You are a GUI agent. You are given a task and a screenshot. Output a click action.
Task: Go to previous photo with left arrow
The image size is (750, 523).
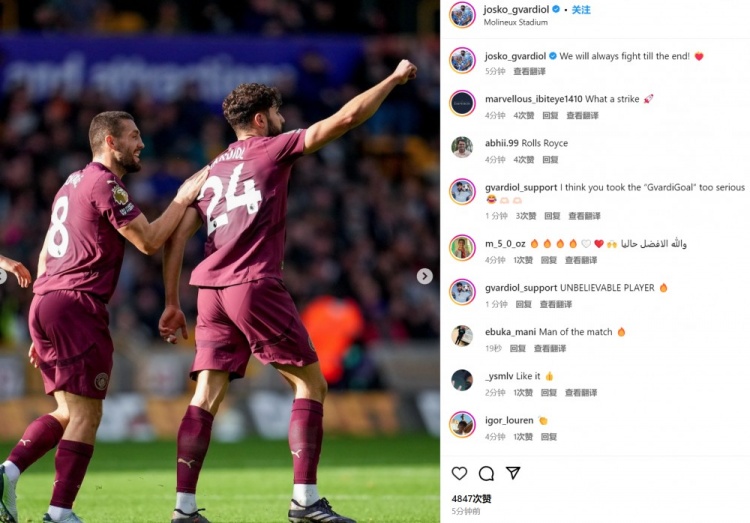2,276
